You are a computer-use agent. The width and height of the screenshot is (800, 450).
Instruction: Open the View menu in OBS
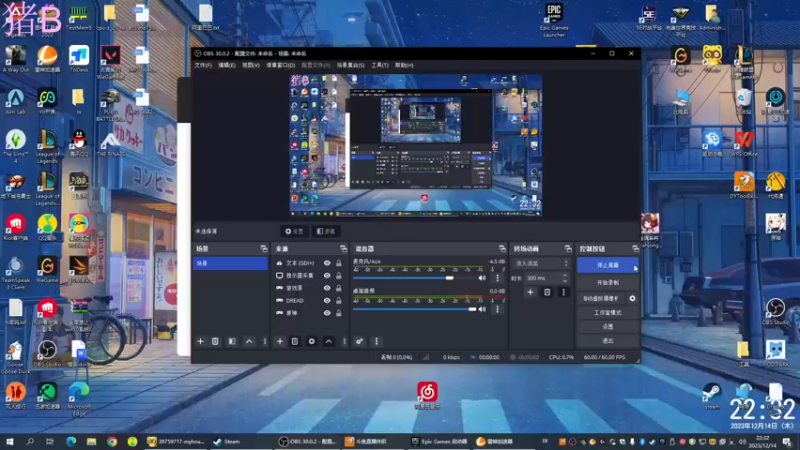[251, 65]
